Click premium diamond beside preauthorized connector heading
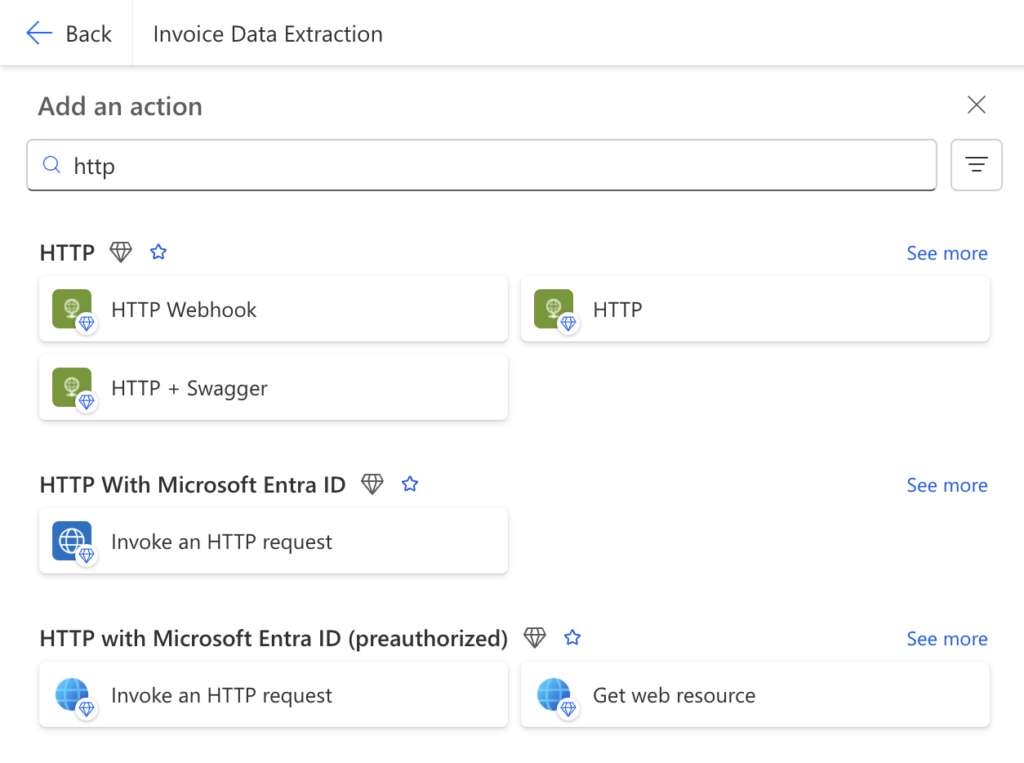This screenshot has width=1024, height=763. pos(535,638)
